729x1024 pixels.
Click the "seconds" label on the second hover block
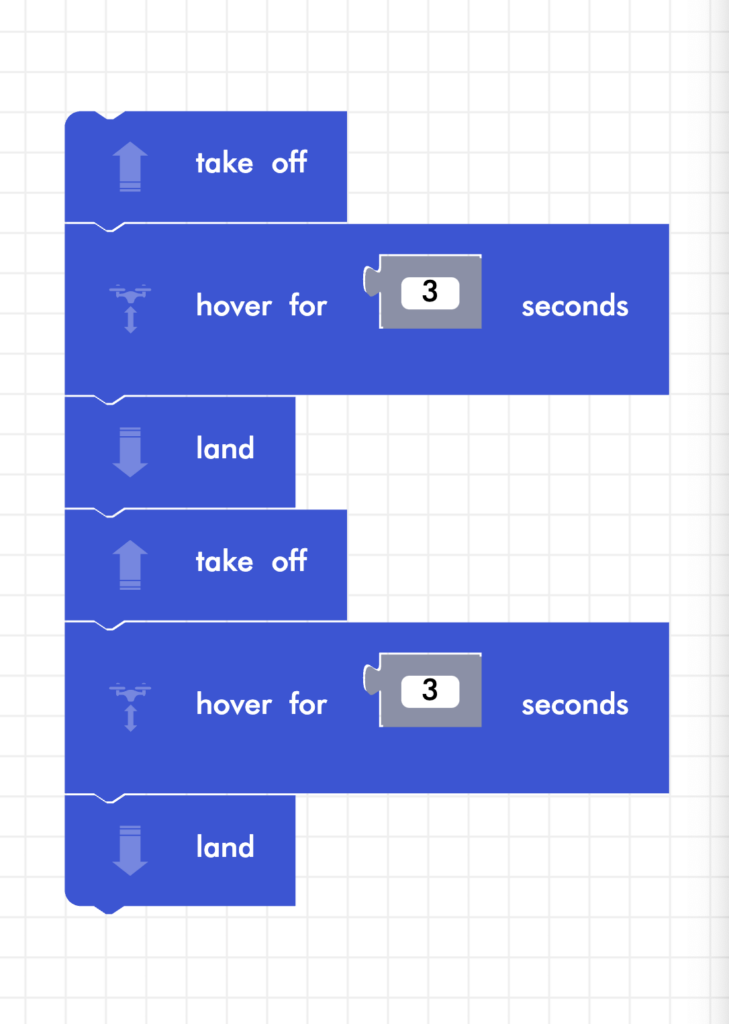click(575, 705)
